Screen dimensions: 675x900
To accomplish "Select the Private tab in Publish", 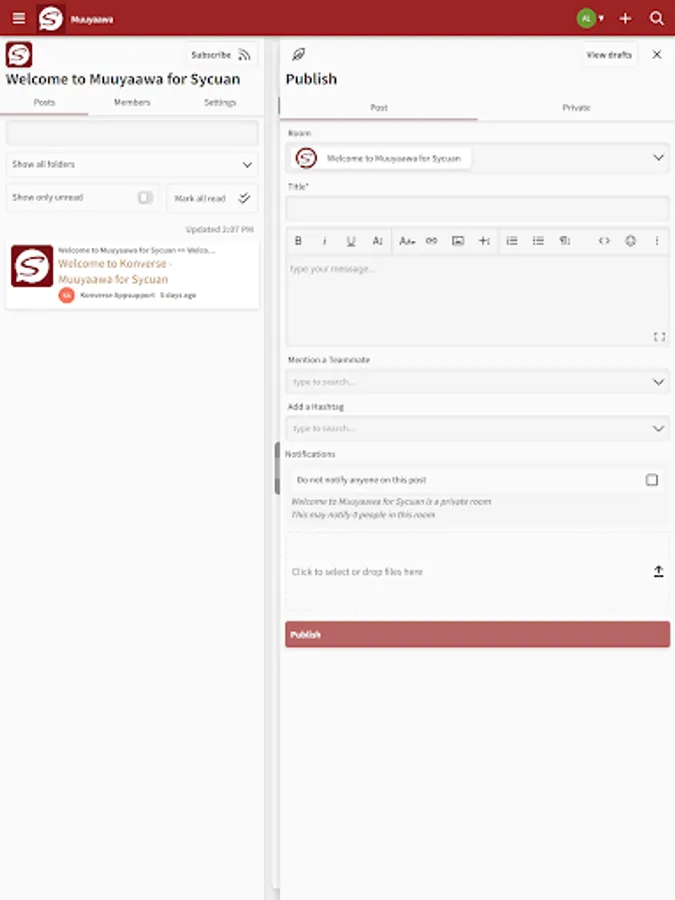I will [x=576, y=107].
